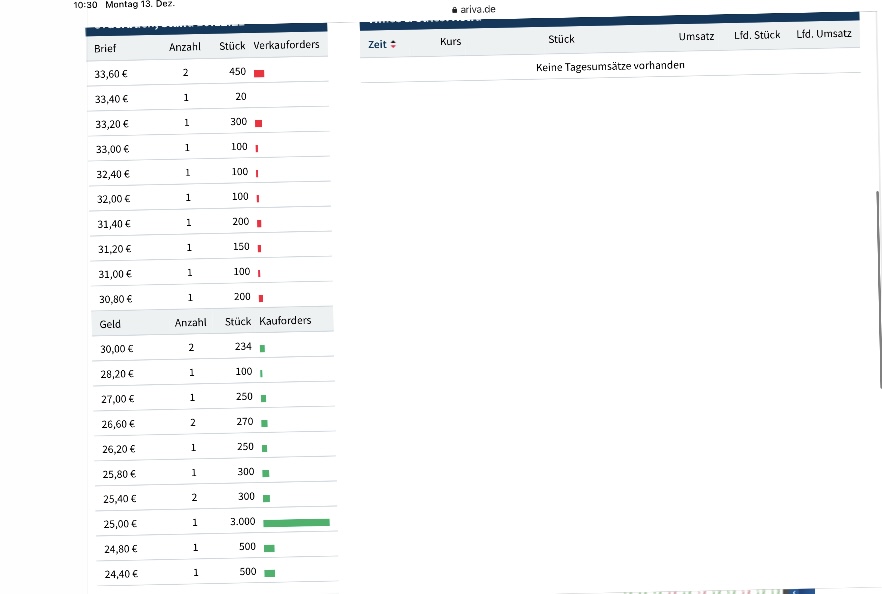Image resolution: width=882 pixels, height=594 pixels.
Task: Select the 30,80 € ask price
Action: point(113,299)
